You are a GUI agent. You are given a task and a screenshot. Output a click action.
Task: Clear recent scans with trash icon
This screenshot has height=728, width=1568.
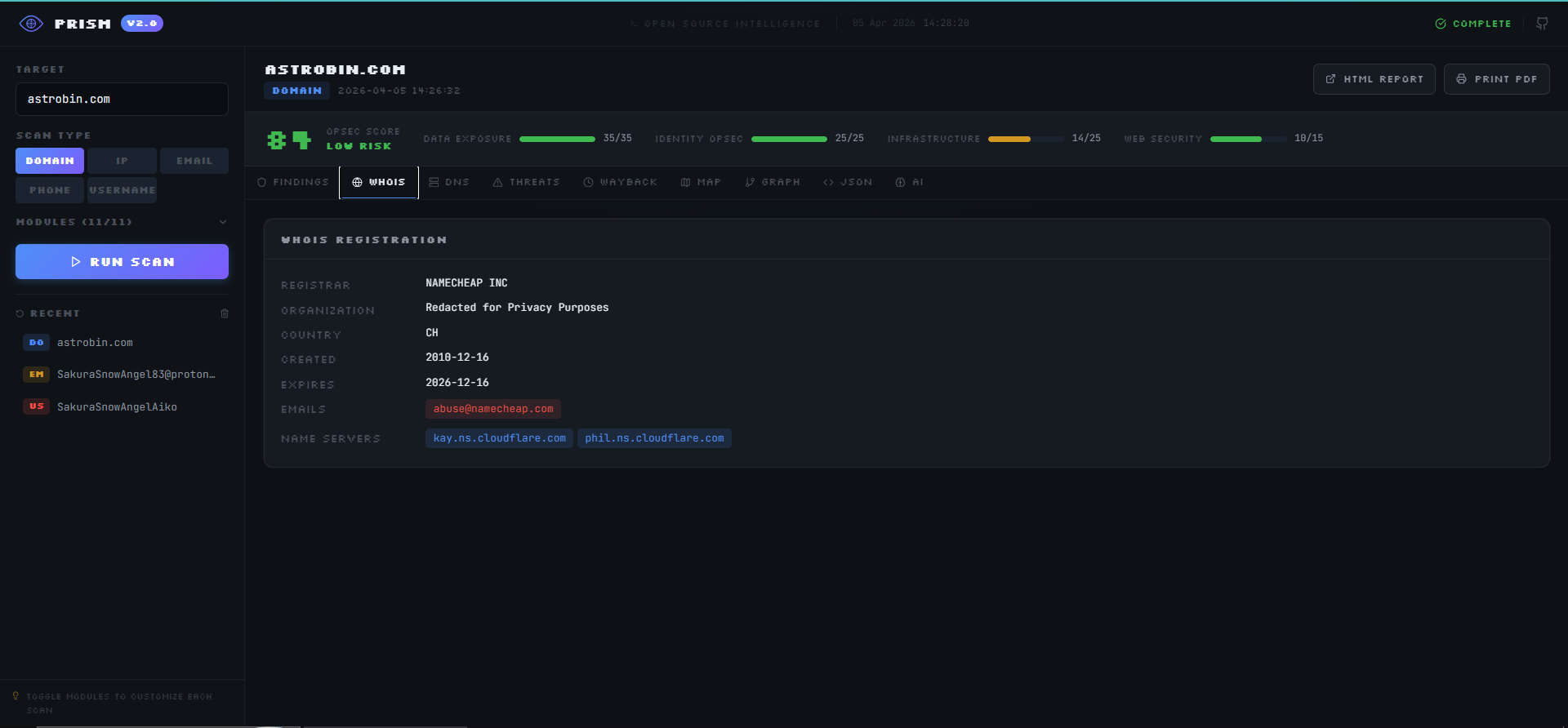pyautogui.click(x=225, y=313)
